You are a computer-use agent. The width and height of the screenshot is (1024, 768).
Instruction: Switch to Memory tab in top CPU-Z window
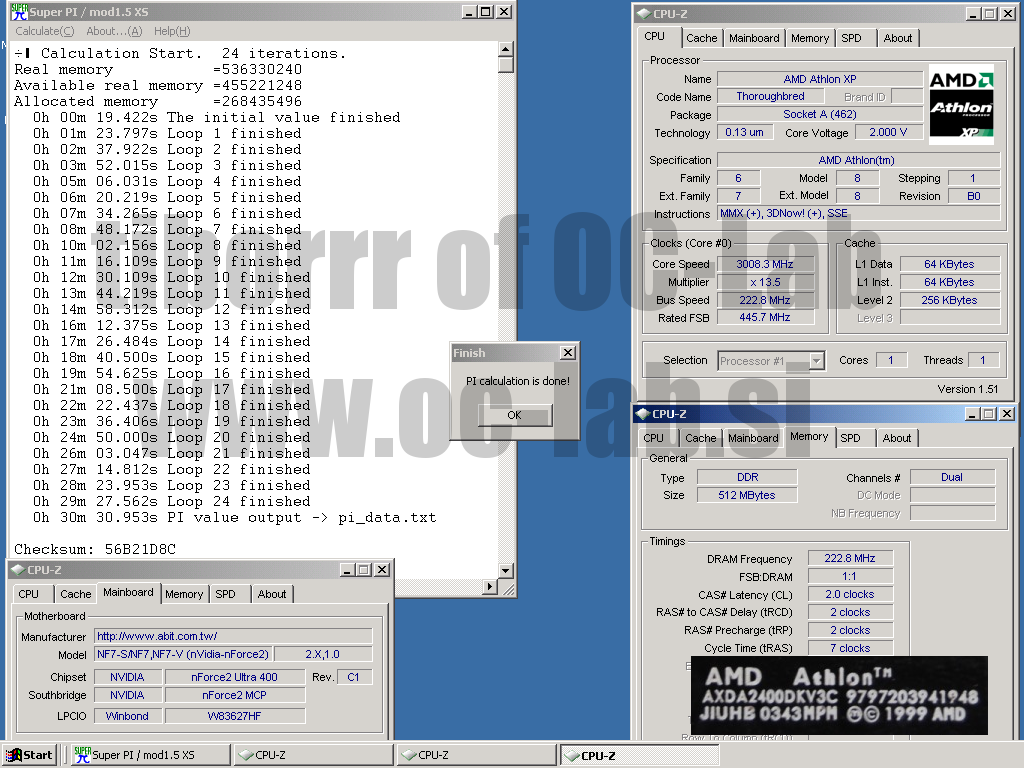810,38
